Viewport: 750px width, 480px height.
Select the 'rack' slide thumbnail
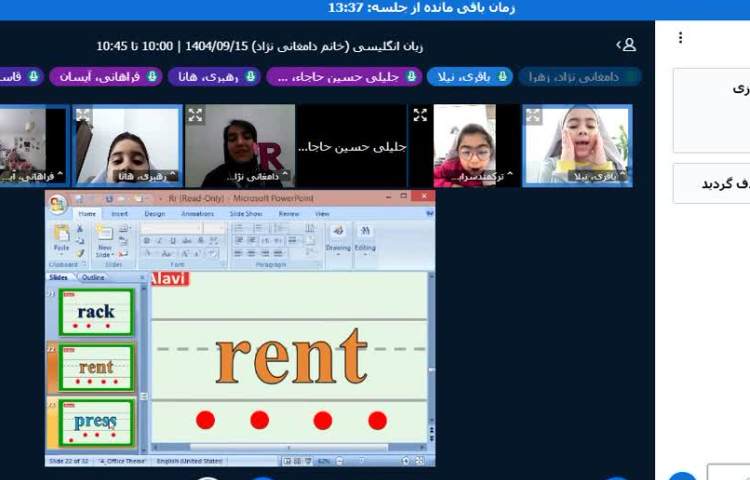pos(96,312)
